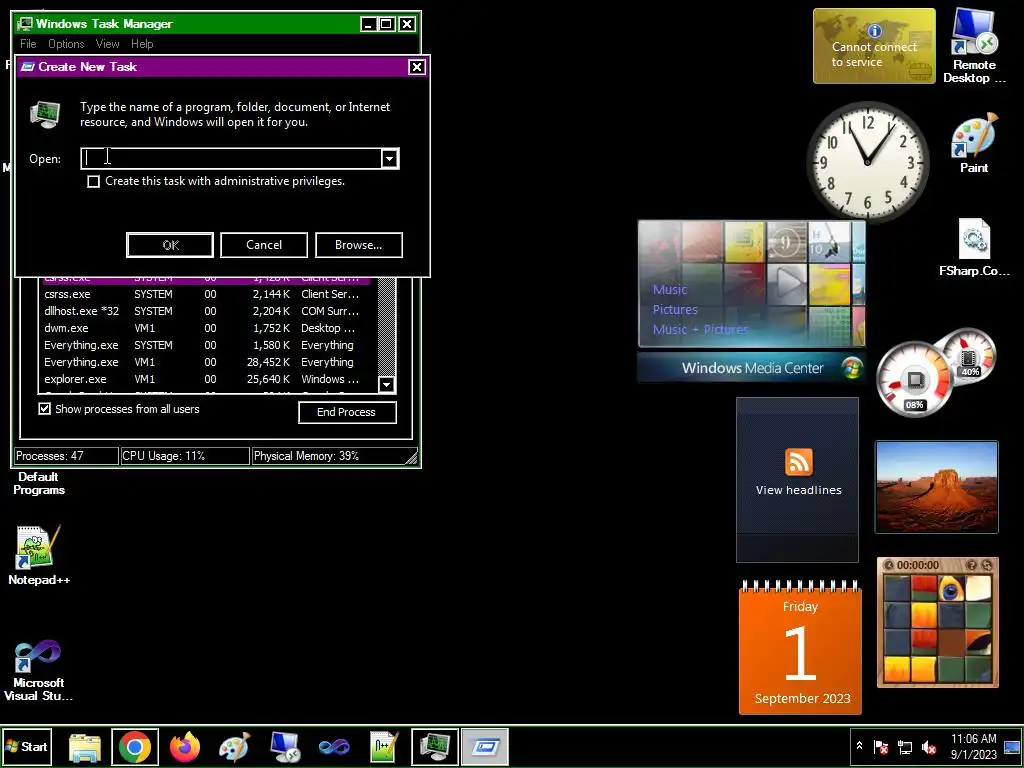Screen dimensions: 1024x768
Task: Select the dwm.exe process row
Action: click(x=208, y=328)
